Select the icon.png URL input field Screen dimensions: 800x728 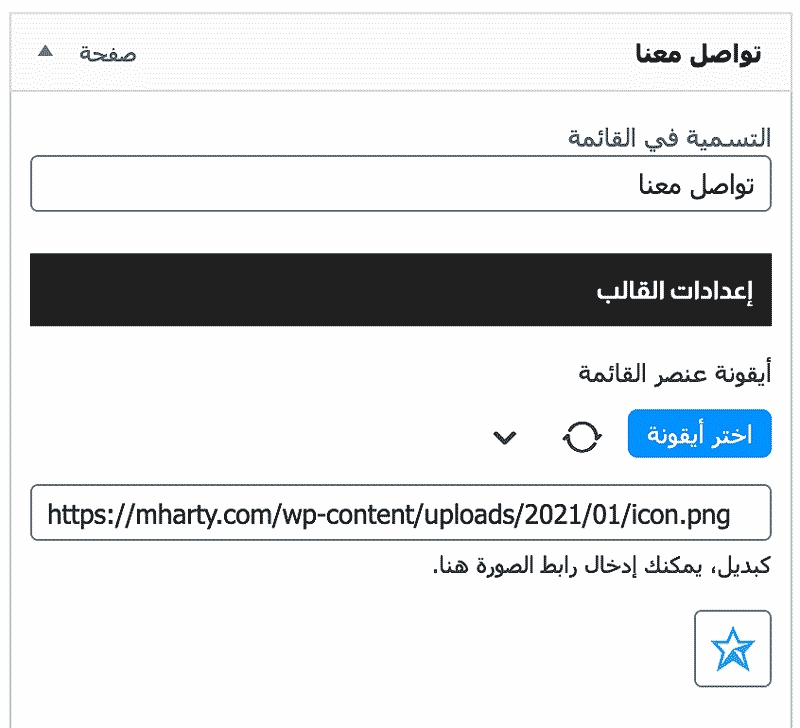tap(400, 511)
